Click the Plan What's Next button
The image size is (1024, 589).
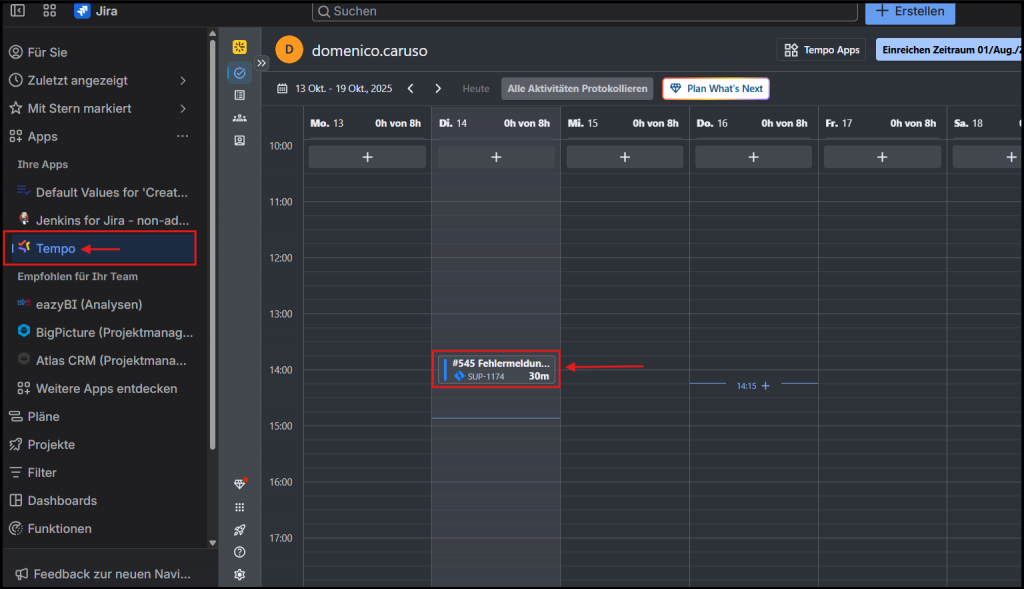[x=716, y=89]
